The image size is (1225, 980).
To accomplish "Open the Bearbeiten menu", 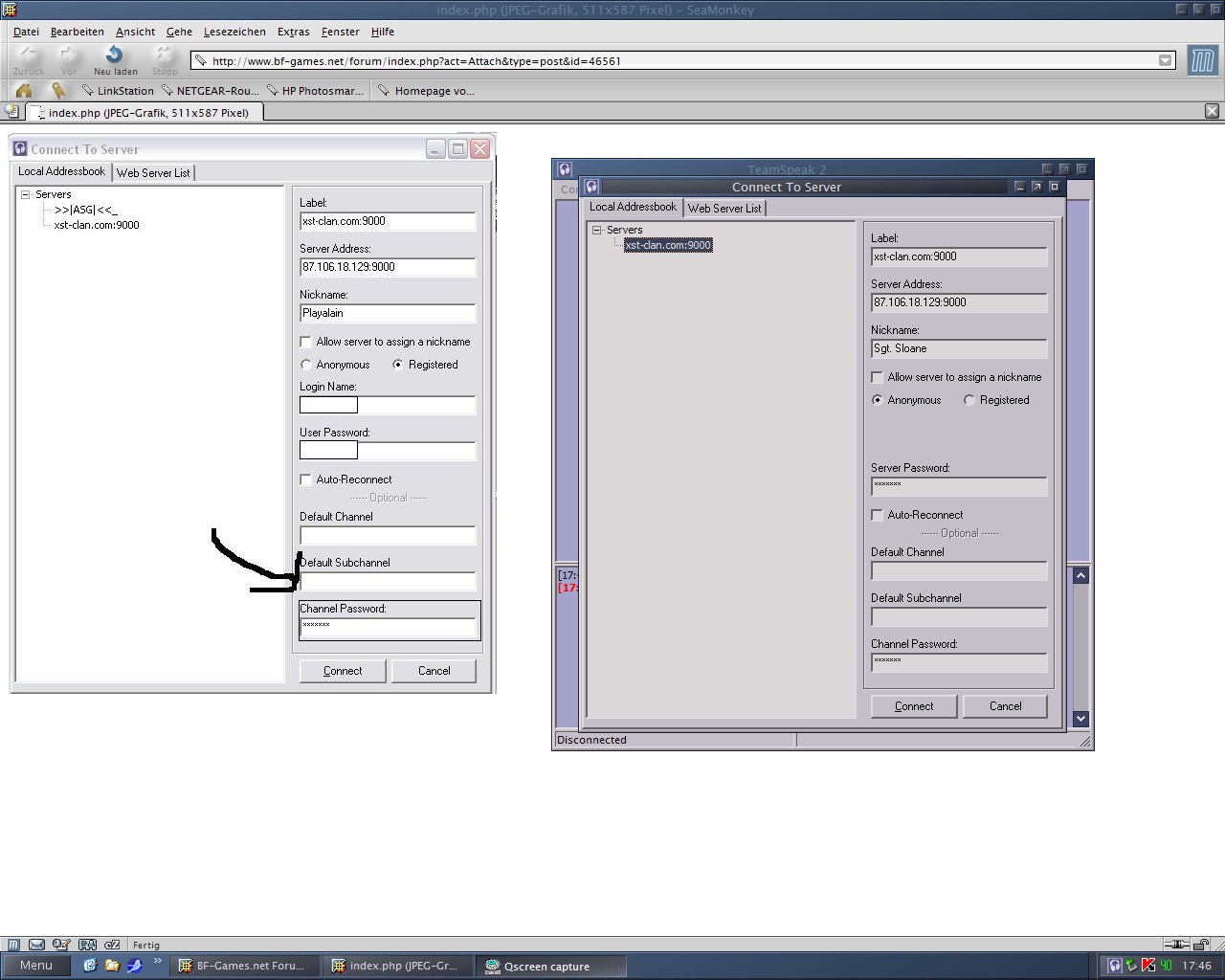I will [77, 32].
